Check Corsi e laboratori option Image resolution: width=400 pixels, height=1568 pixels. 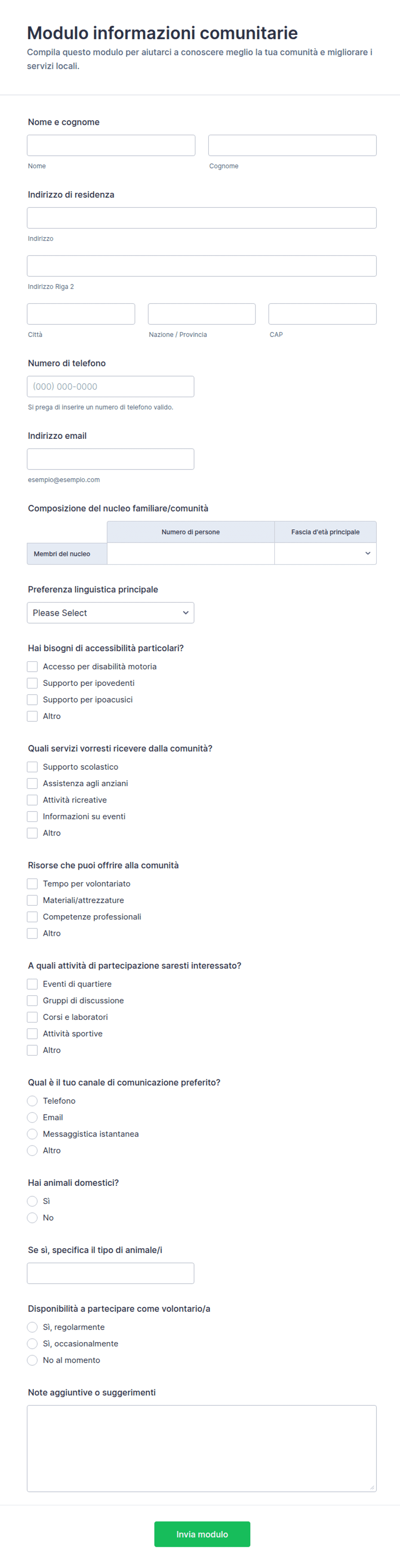click(x=32, y=1017)
